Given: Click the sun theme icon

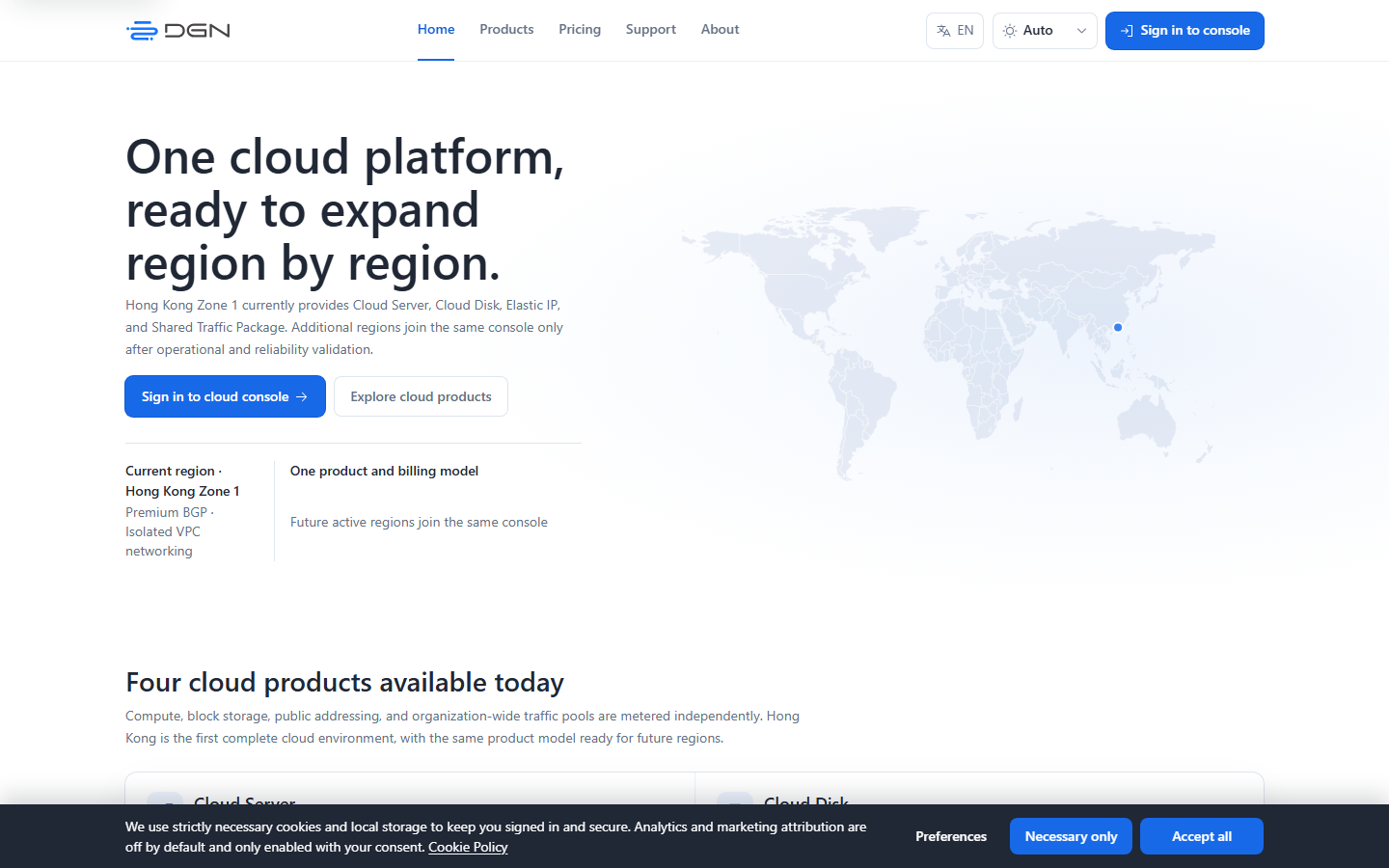Looking at the screenshot, I should [1010, 31].
